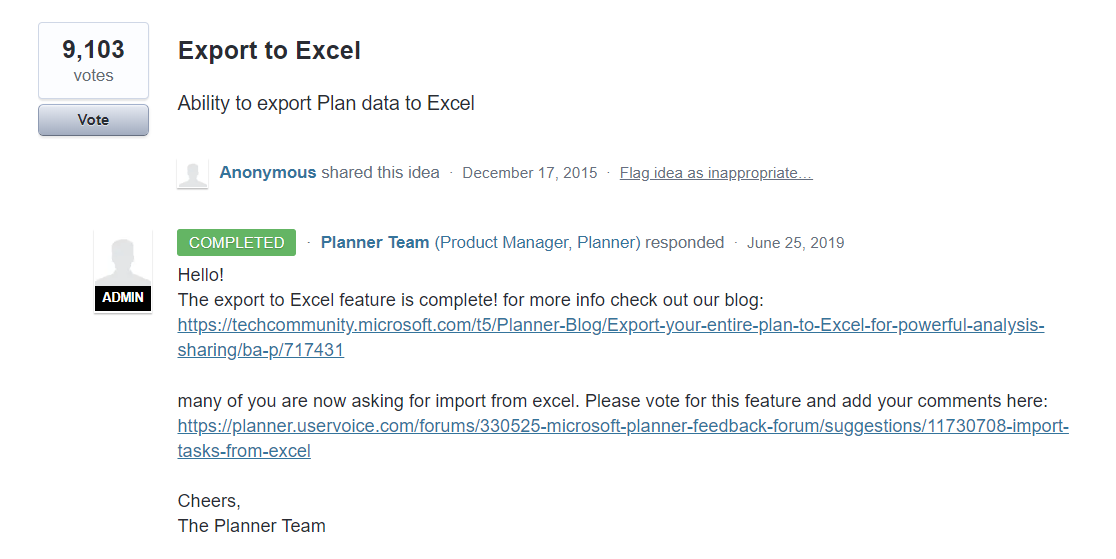1116x559 pixels.
Task: Click the "Cheers," sign-off line
Action: 209,501
